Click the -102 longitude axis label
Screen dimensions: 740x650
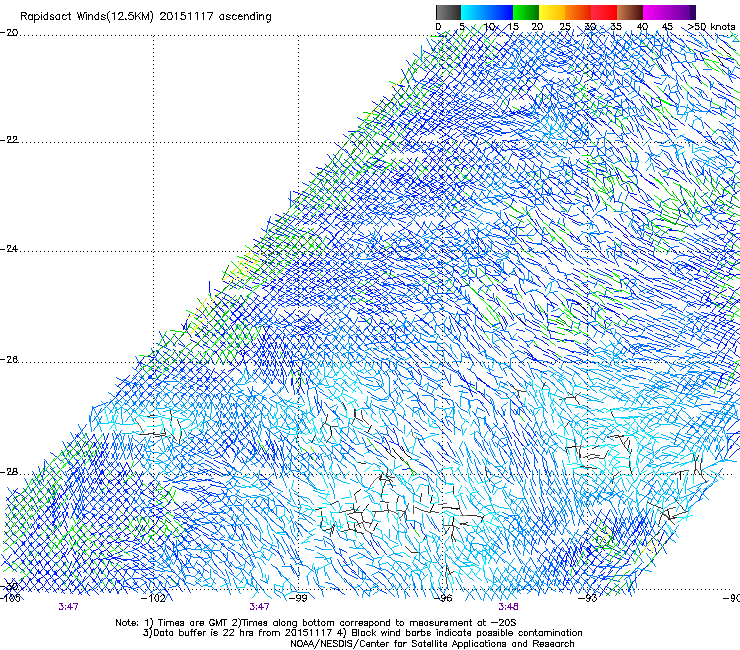point(154,598)
